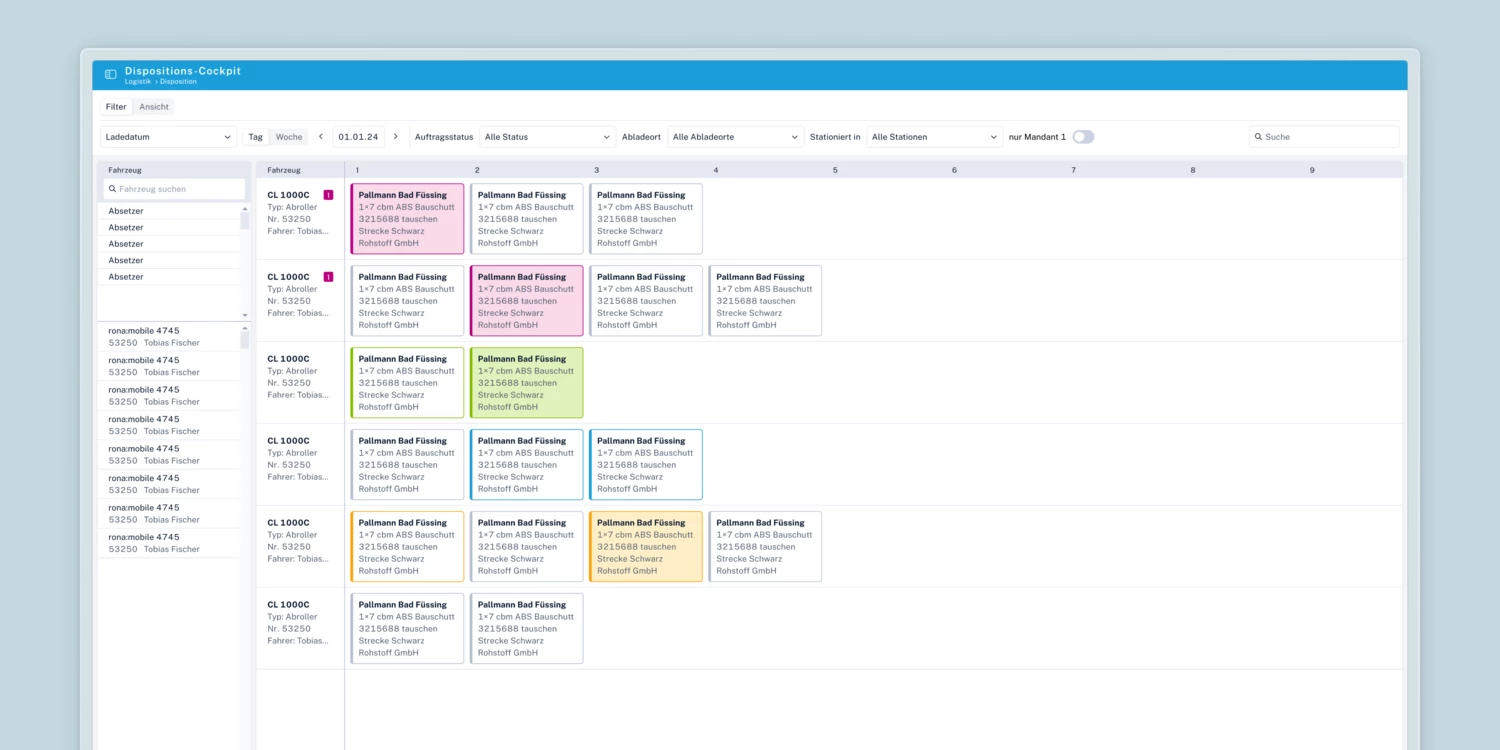This screenshot has height=750, width=1500.
Task: Enable the nur Mandant 1 switch
Action: (x=1083, y=137)
